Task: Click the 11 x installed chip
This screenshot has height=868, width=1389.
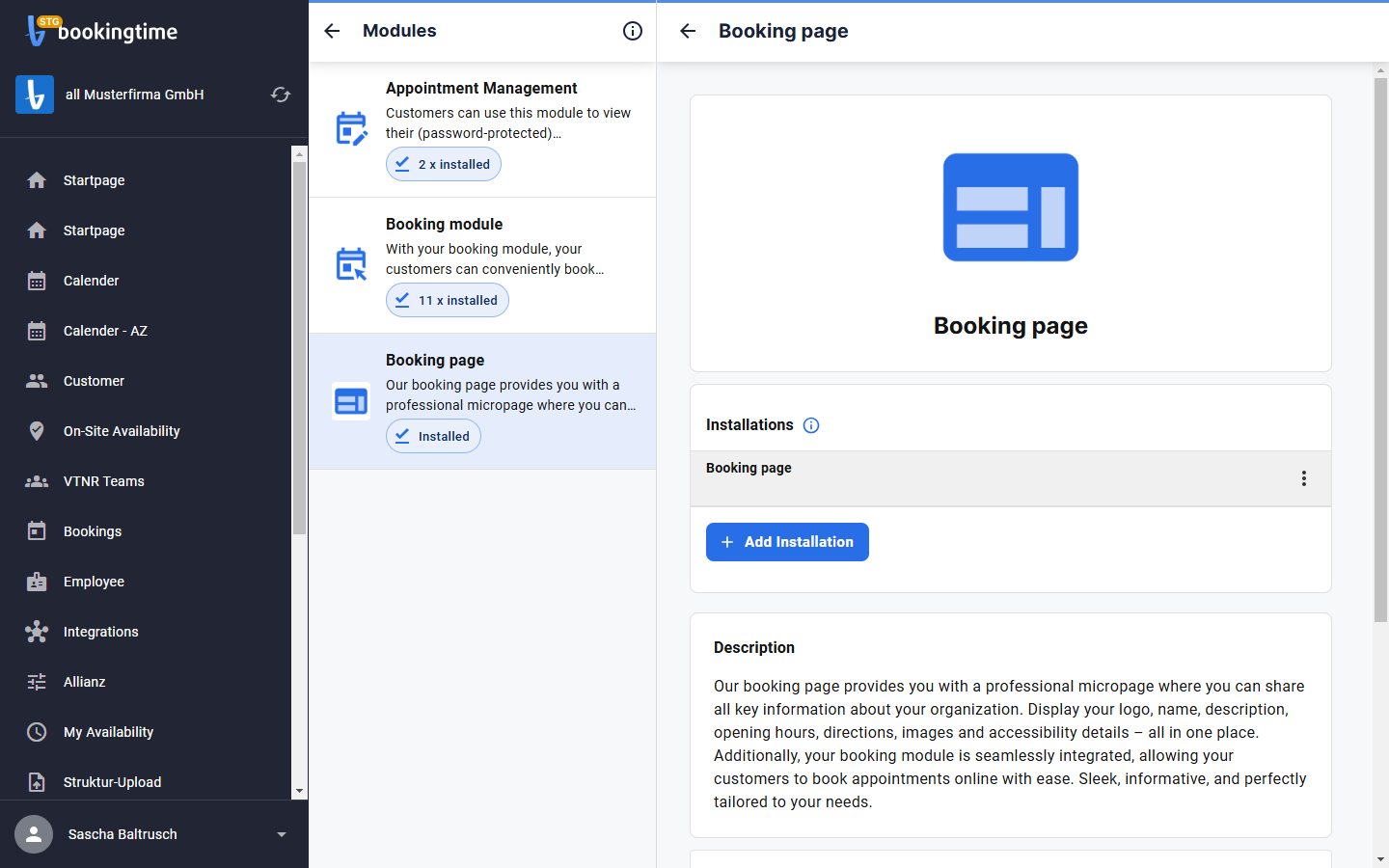Action: click(x=448, y=300)
